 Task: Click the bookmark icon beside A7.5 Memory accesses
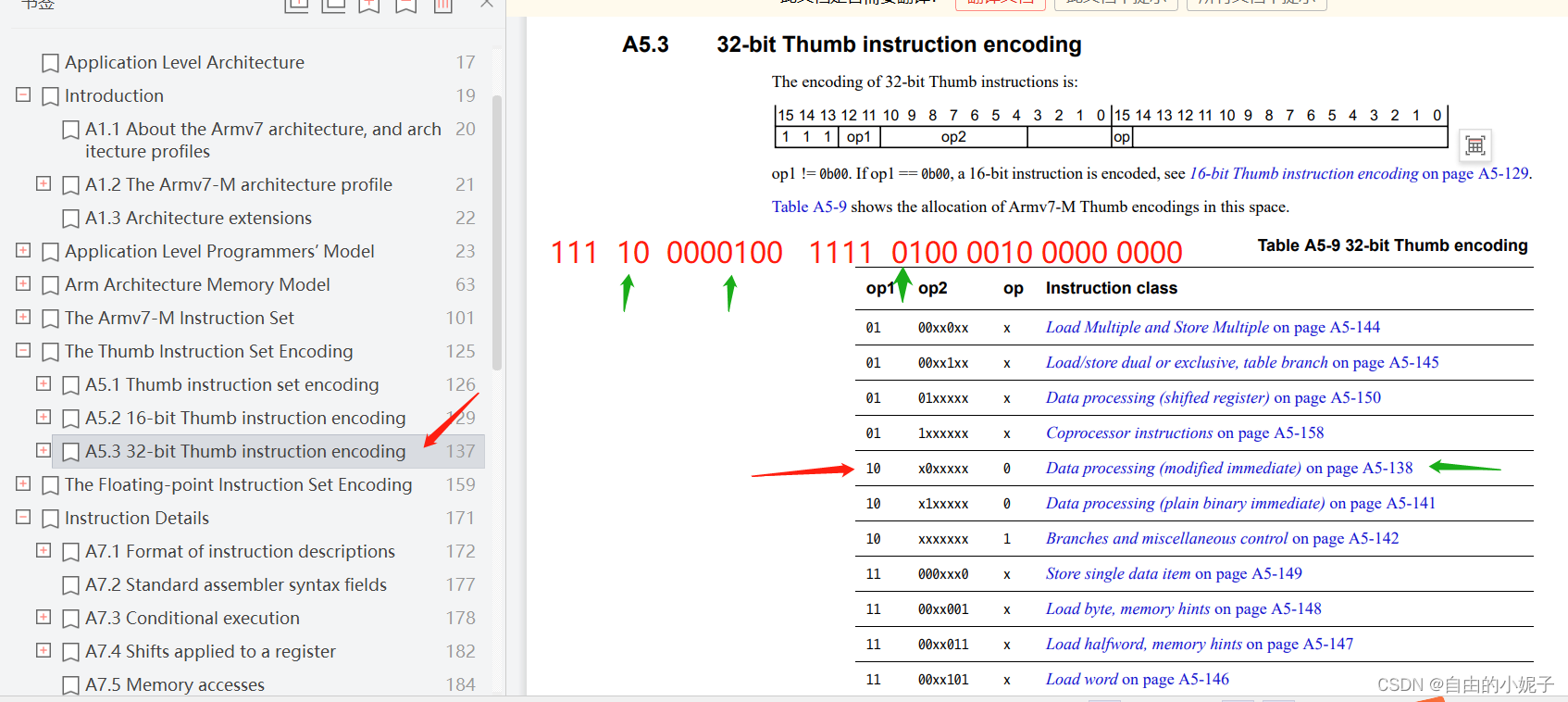coord(70,685)
